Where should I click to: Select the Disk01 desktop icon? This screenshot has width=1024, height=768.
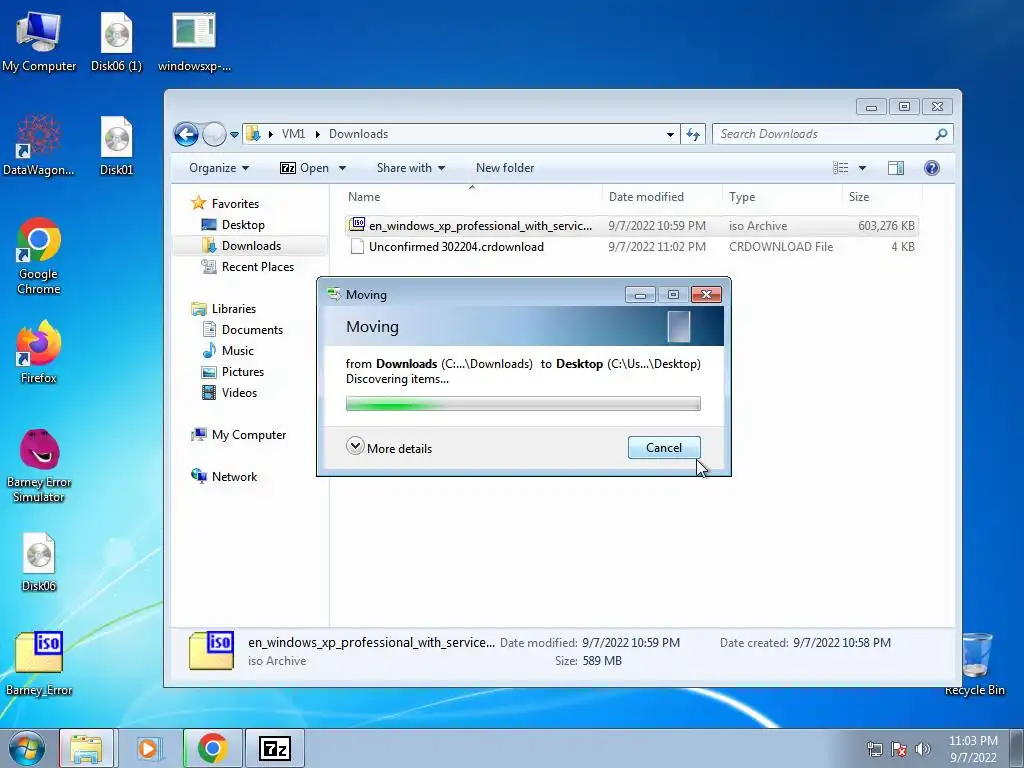click(116, 145)
